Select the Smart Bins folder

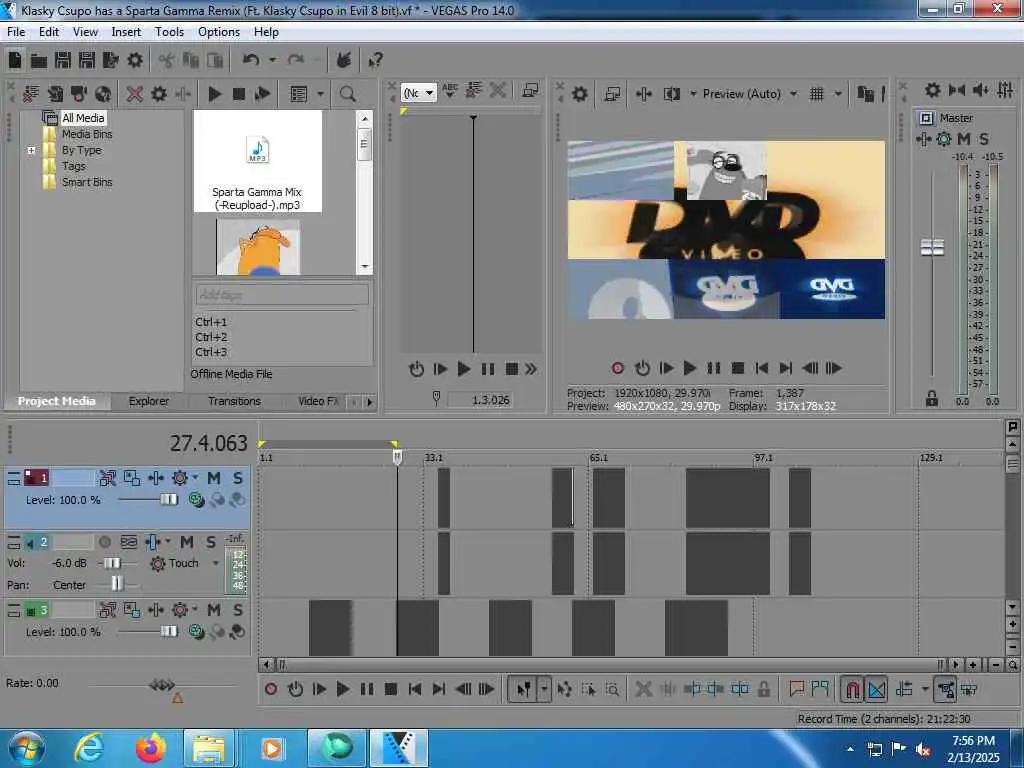click(87, 182)
